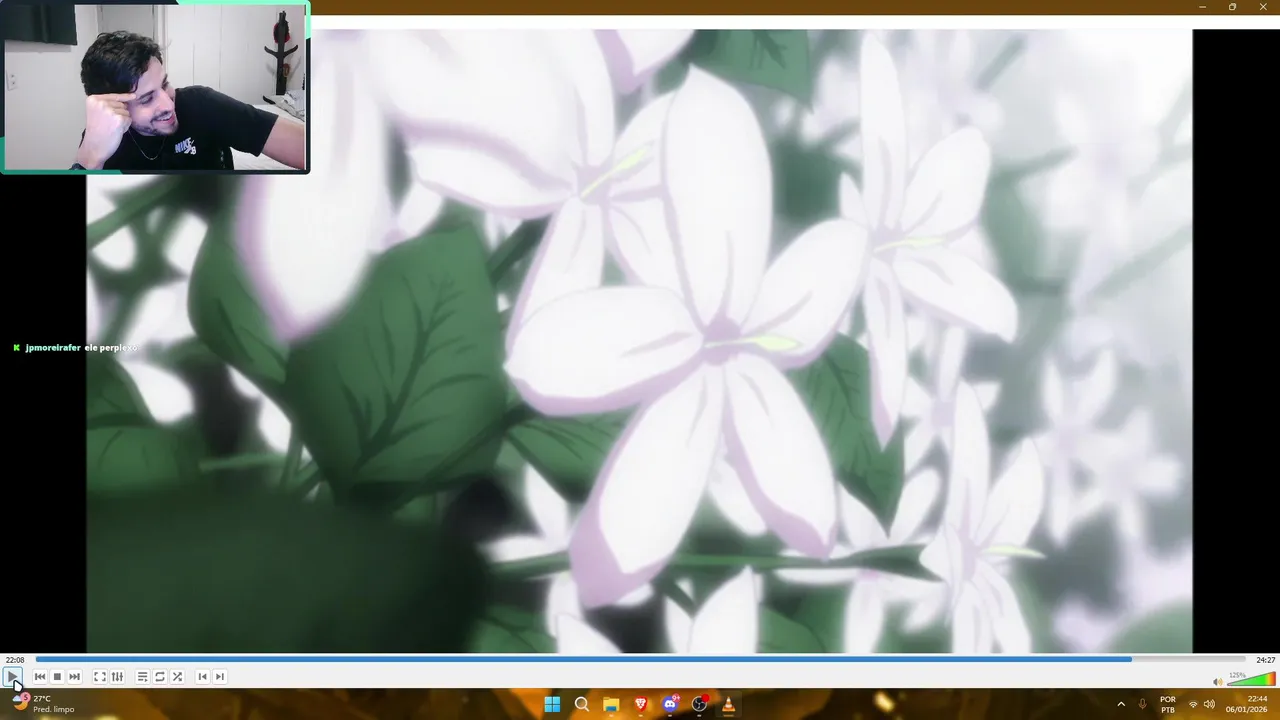Open Windows taskbar Search
Viewport: 1280px width, 720px height.
point(582,704)
